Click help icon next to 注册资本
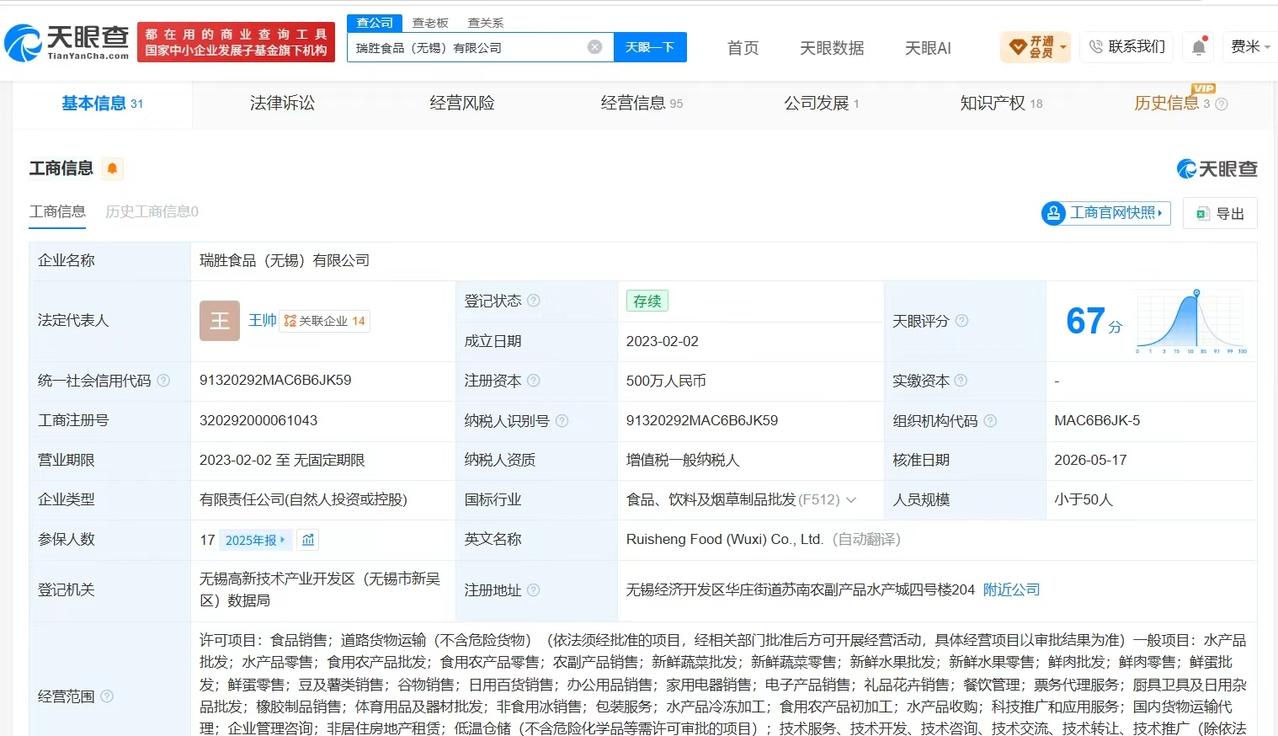The image size is (1278, 736). click(x=534, y=381)
